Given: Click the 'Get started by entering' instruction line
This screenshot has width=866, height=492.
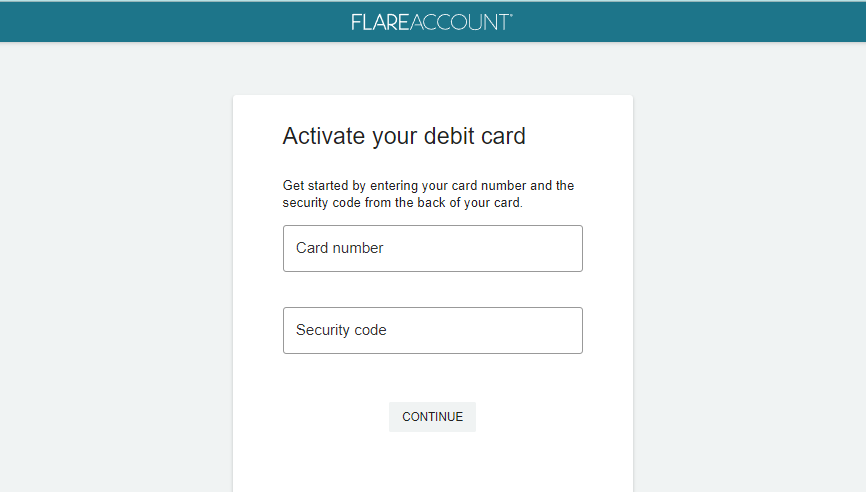Looking at the screenshot, I should pyautogui.click(x=428, y=186).
